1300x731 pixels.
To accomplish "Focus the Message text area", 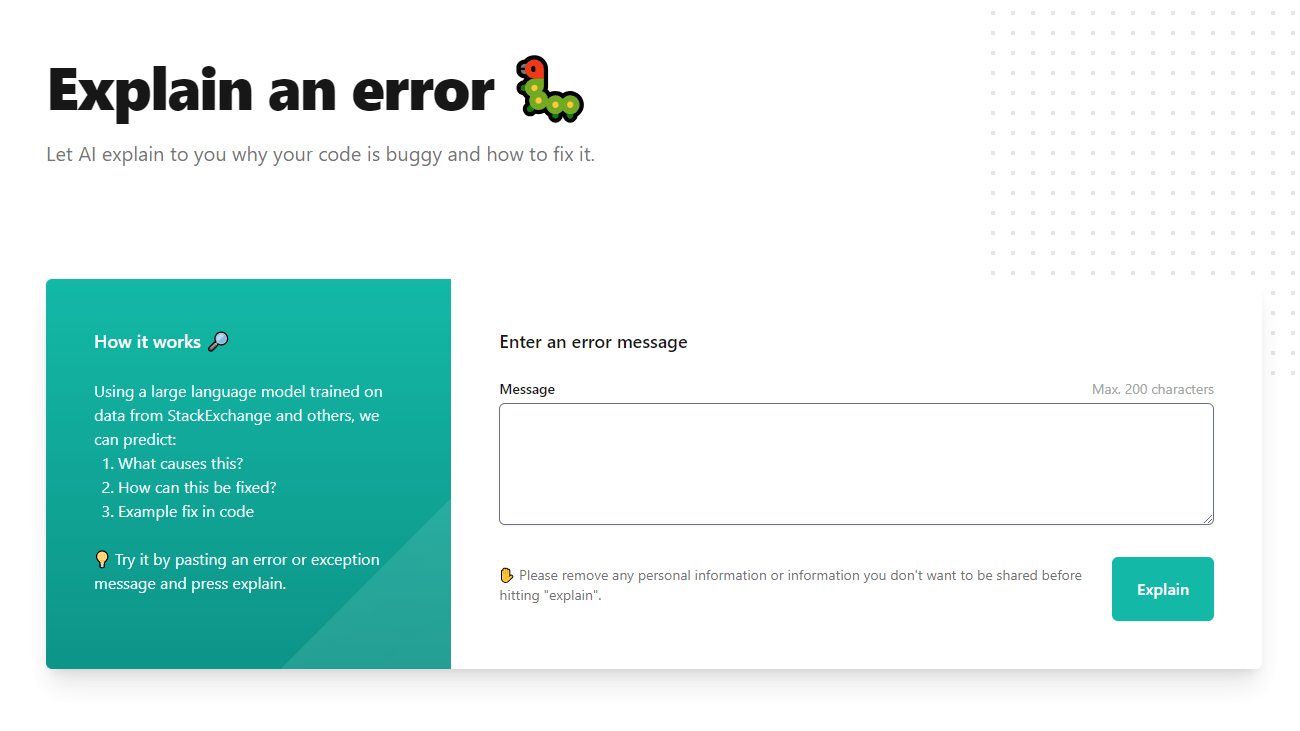I will point(856,464).
